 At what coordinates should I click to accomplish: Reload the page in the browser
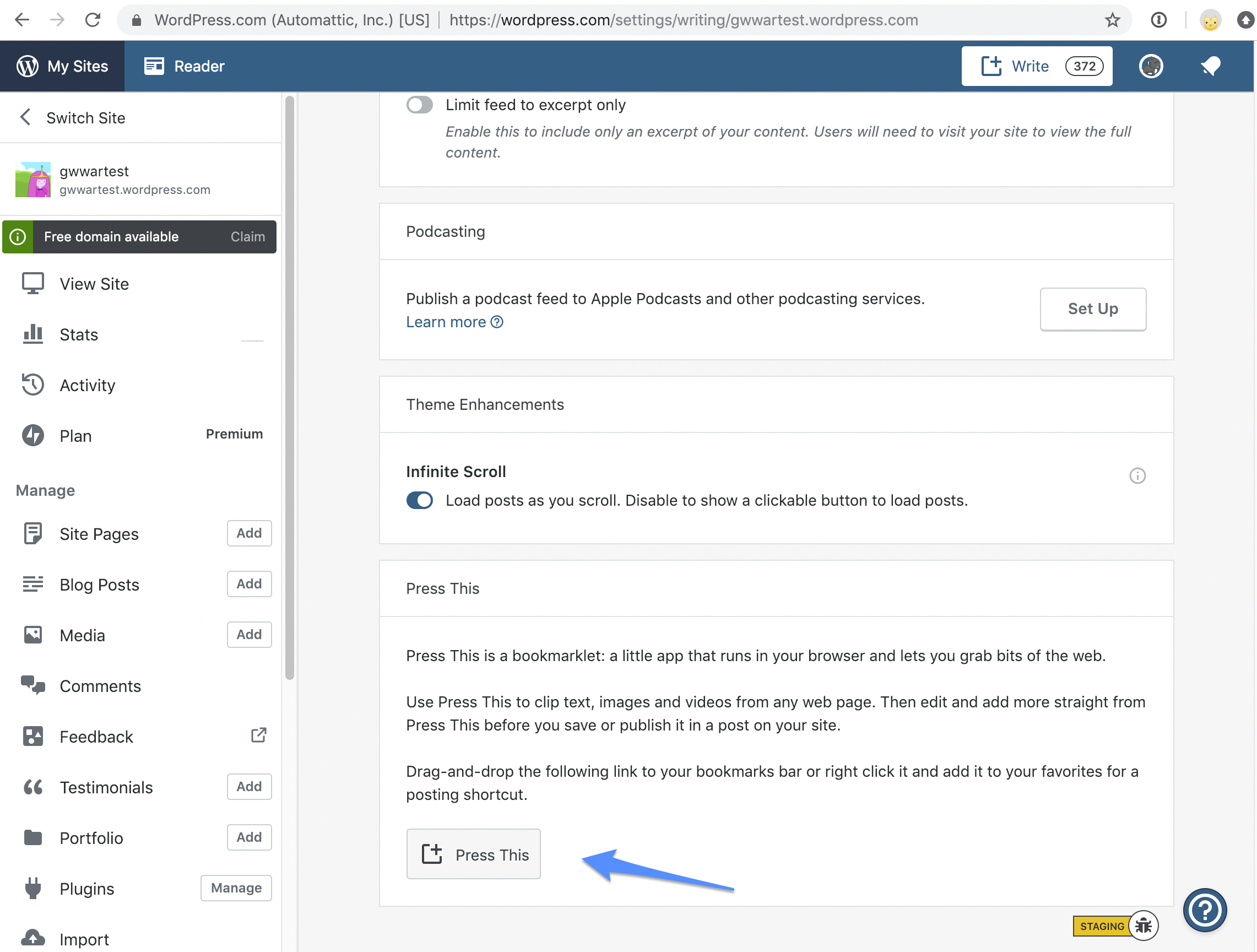coord(93,20)
